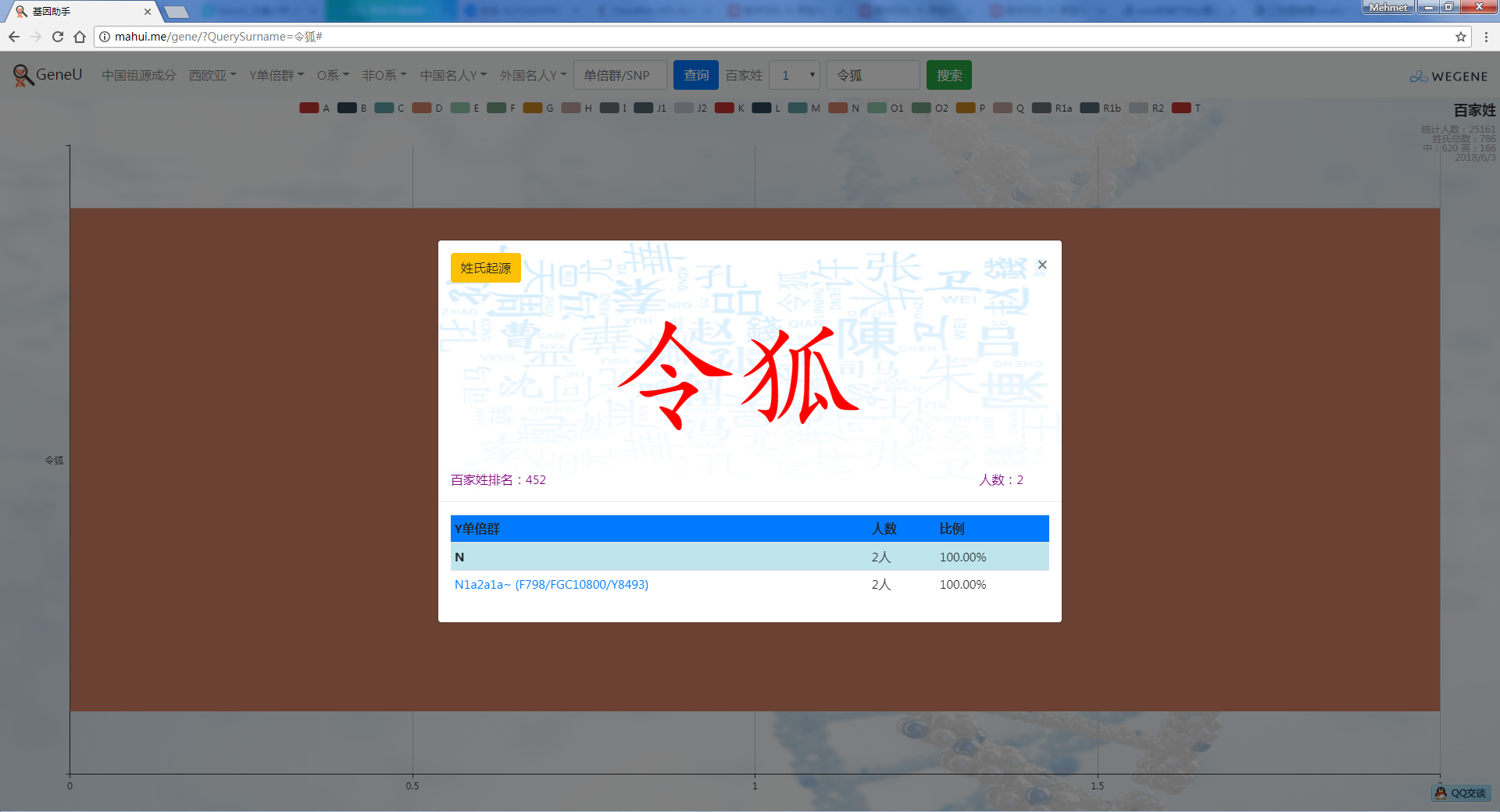Viewport: 1500px width, 812px height.
Task: Bookmark page with star icon
Action: [1461, 37]
